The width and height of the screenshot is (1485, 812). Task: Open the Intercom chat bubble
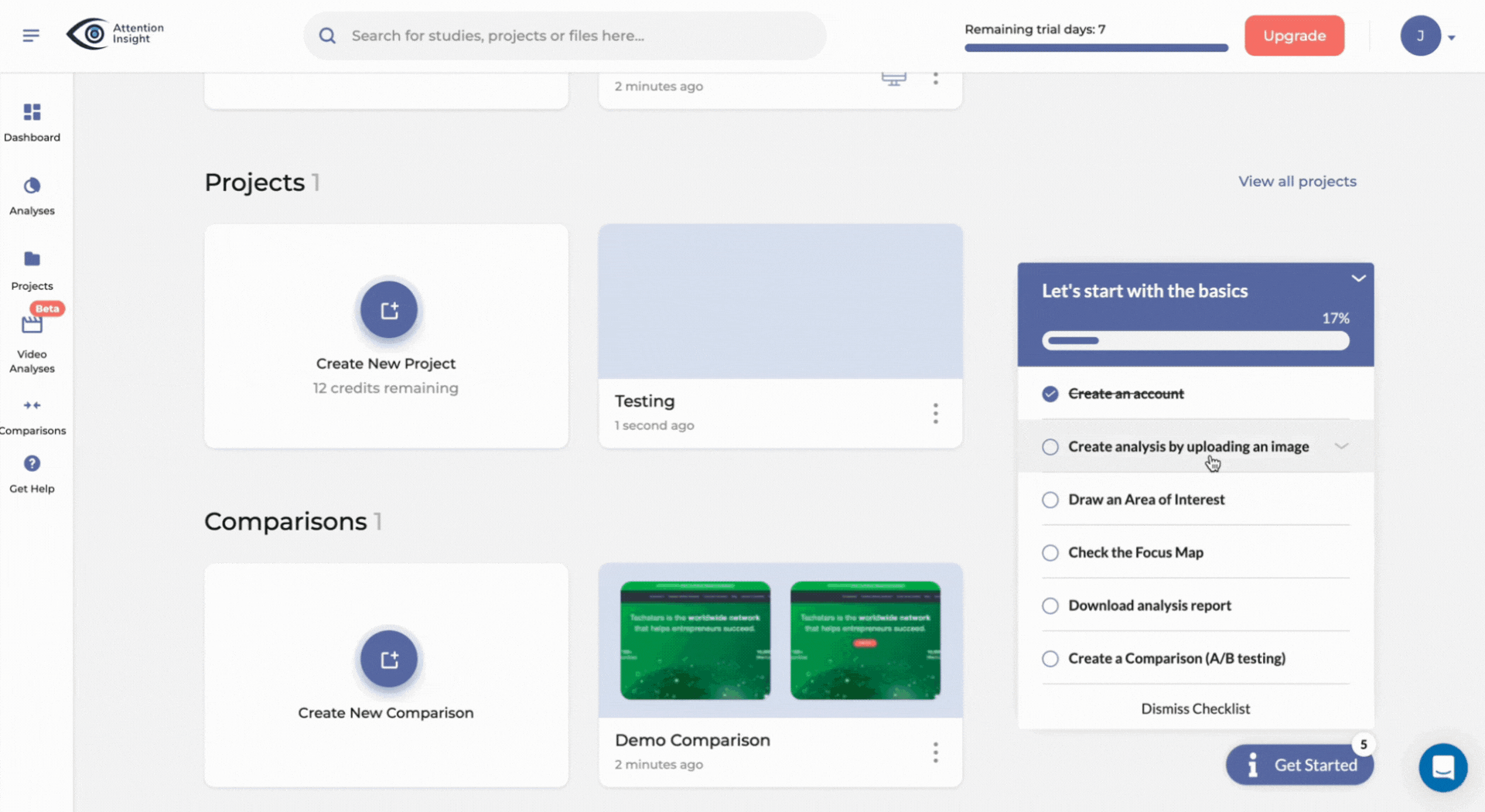(x=1442, y=767)
